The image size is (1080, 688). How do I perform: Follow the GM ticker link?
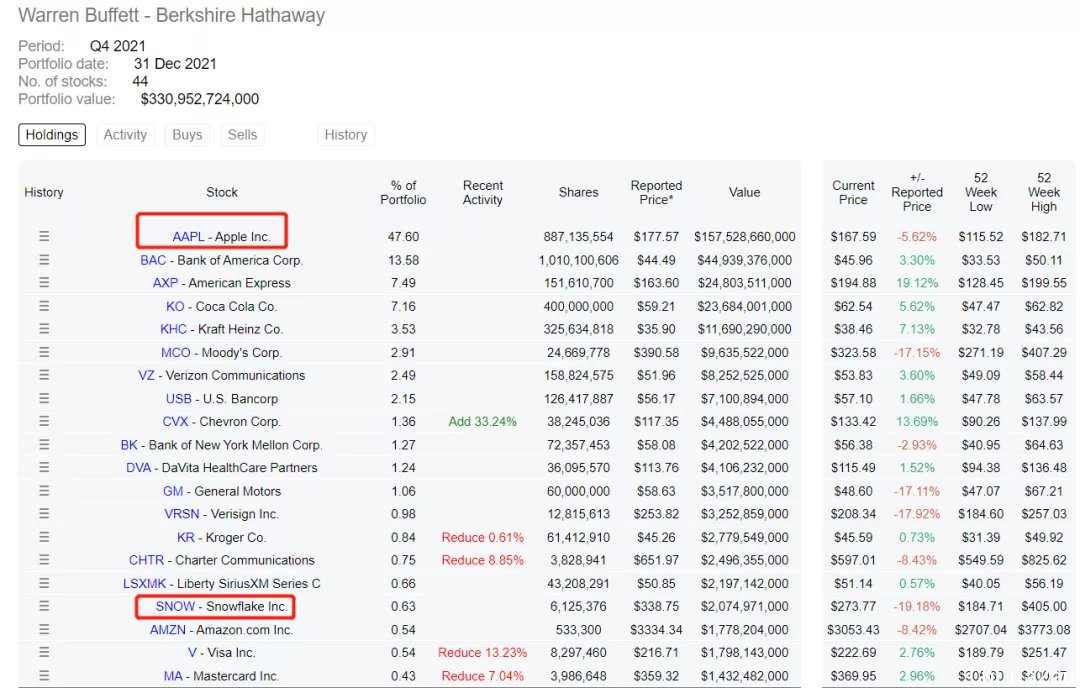click(173, 491)
